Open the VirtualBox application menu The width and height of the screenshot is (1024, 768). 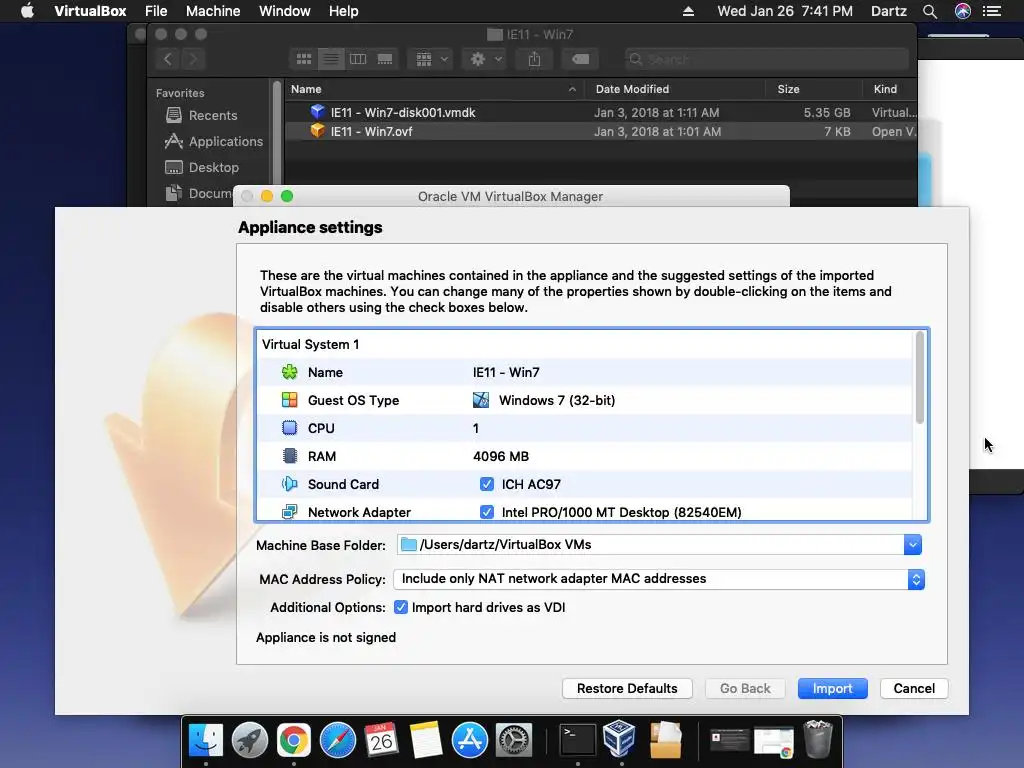90,11
